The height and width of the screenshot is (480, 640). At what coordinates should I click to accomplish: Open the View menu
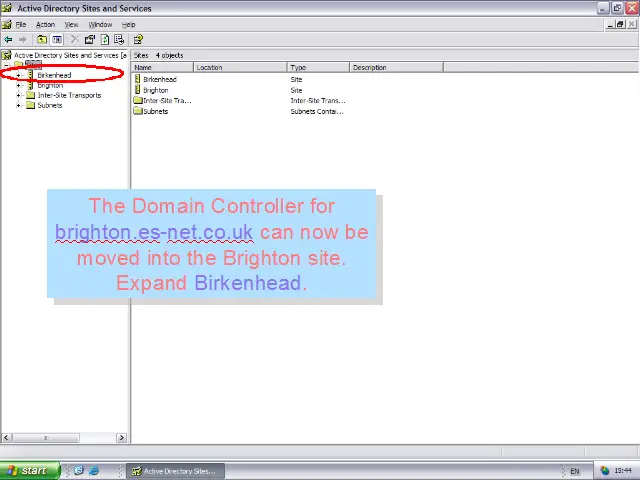click(71, 24)
